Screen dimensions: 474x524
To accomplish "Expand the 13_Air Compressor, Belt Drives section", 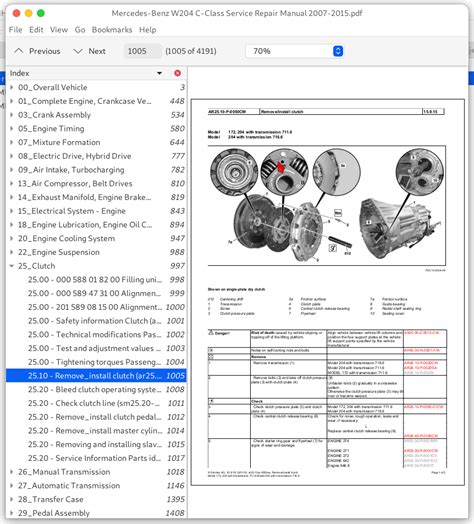I will pyautogui.click(x=12, y=183).
